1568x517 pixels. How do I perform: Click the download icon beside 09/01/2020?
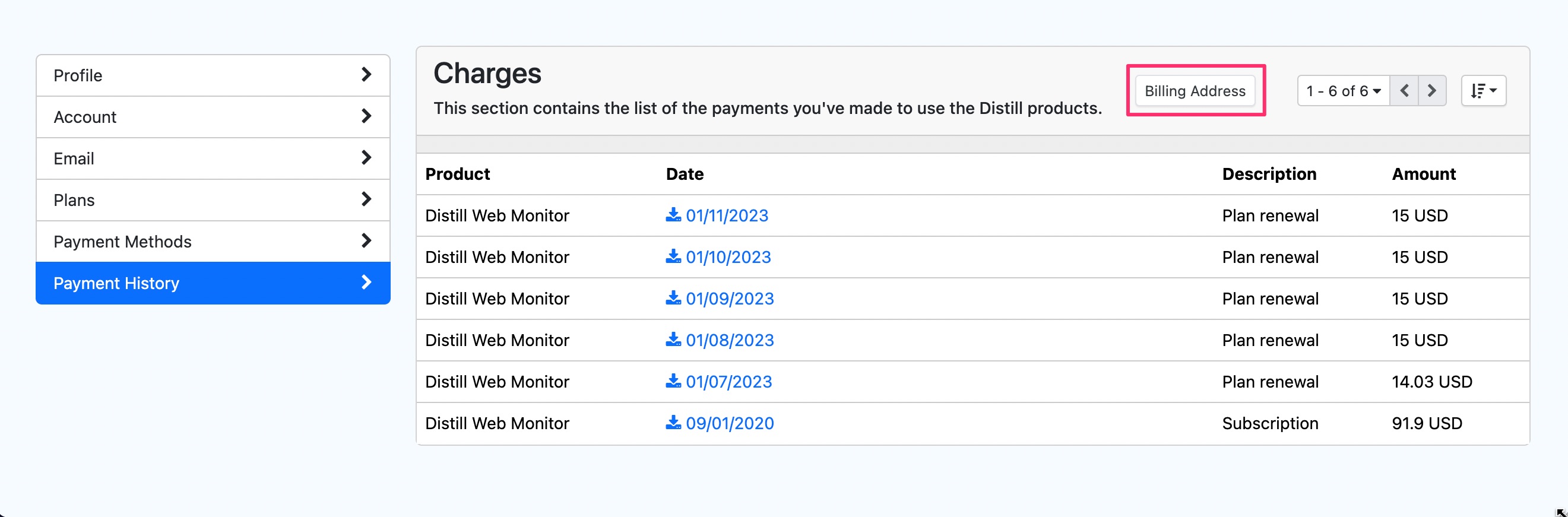tap(673, 423)
